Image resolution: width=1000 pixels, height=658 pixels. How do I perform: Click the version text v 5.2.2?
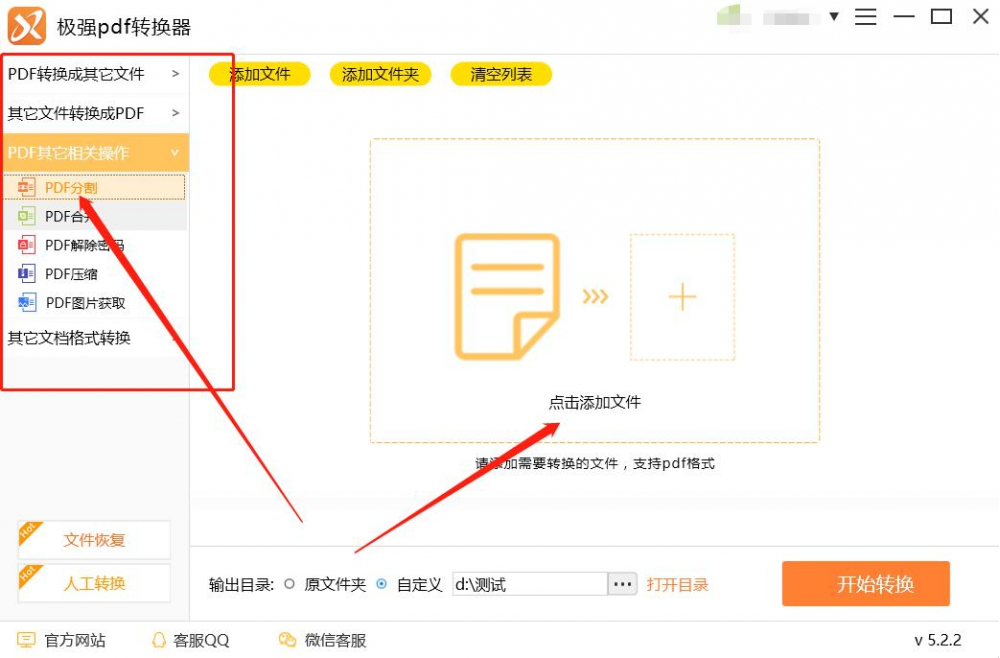(938, 640)
